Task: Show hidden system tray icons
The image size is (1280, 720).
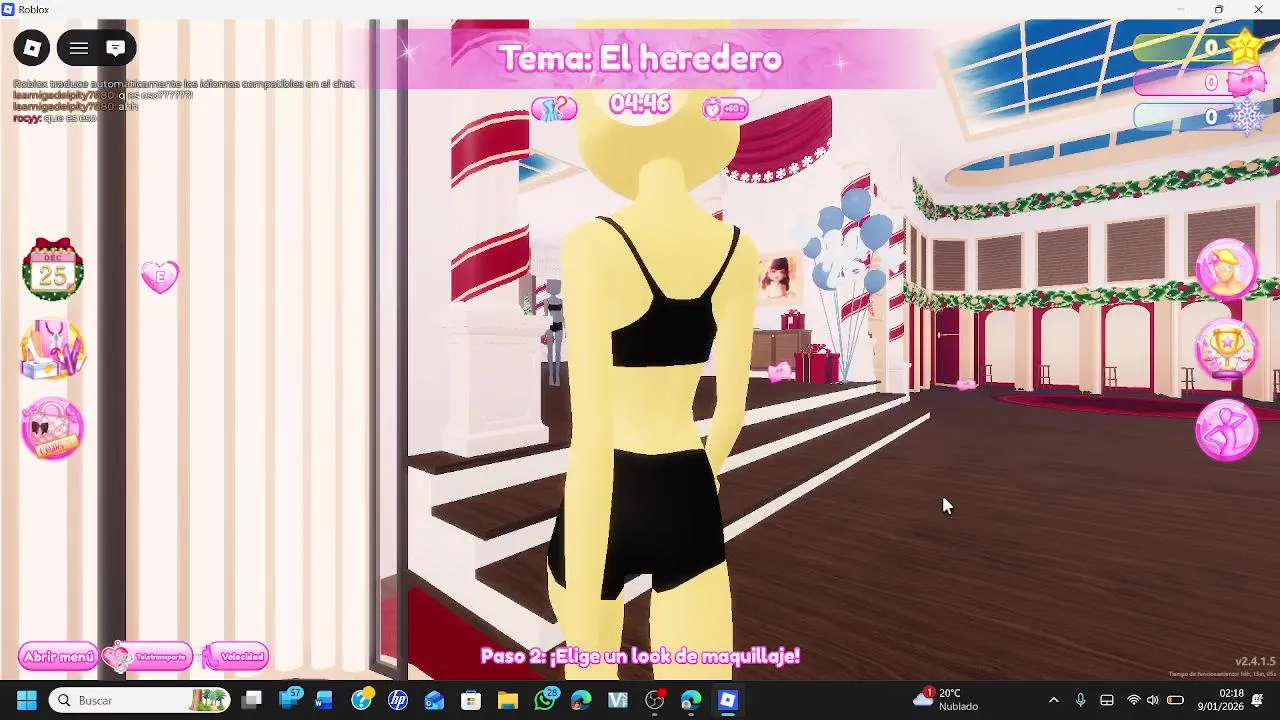Action: 1053,700
